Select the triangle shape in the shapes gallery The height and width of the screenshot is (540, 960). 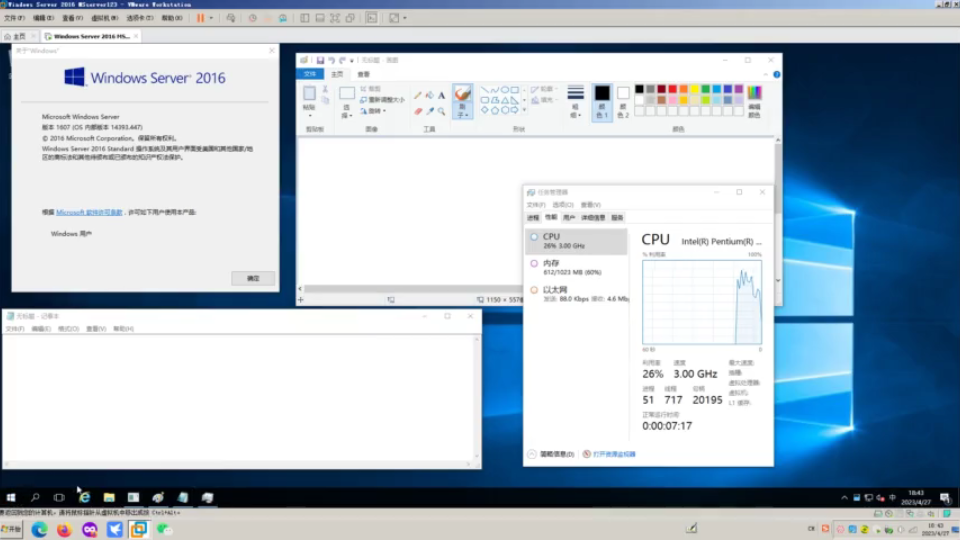click(504, 100)
